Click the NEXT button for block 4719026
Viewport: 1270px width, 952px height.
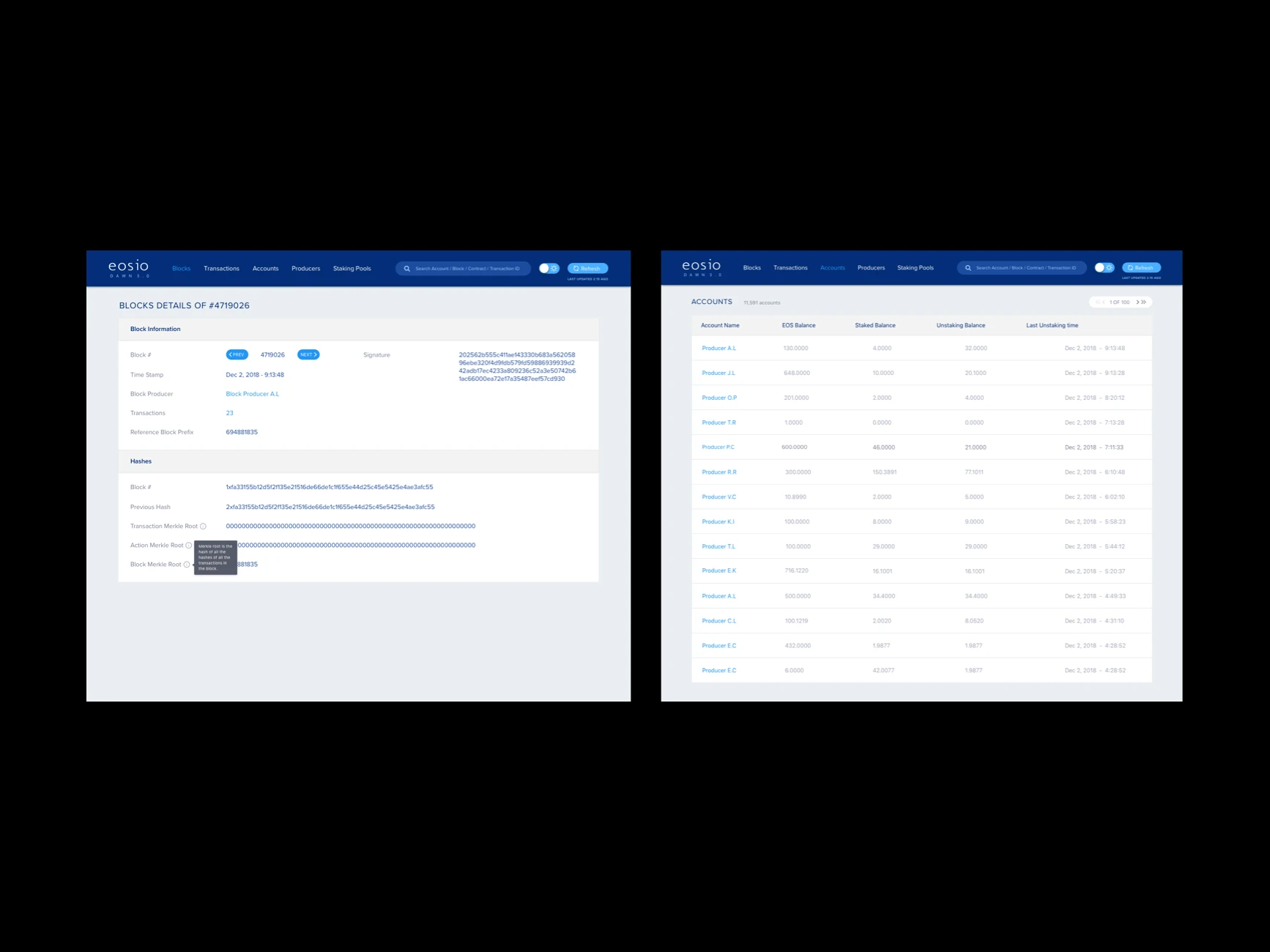308,354
